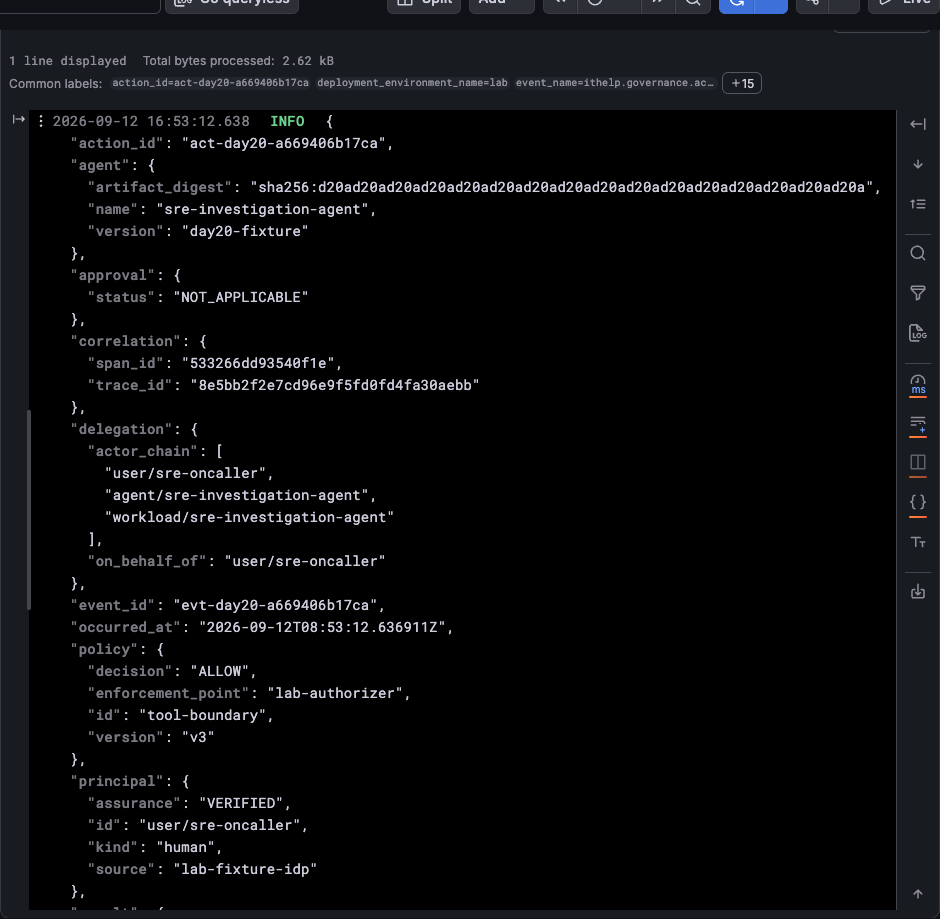The height and width of the screenshot is (919, 940).
Task: Click policy version "v3"
Action: tap(198, 737)
